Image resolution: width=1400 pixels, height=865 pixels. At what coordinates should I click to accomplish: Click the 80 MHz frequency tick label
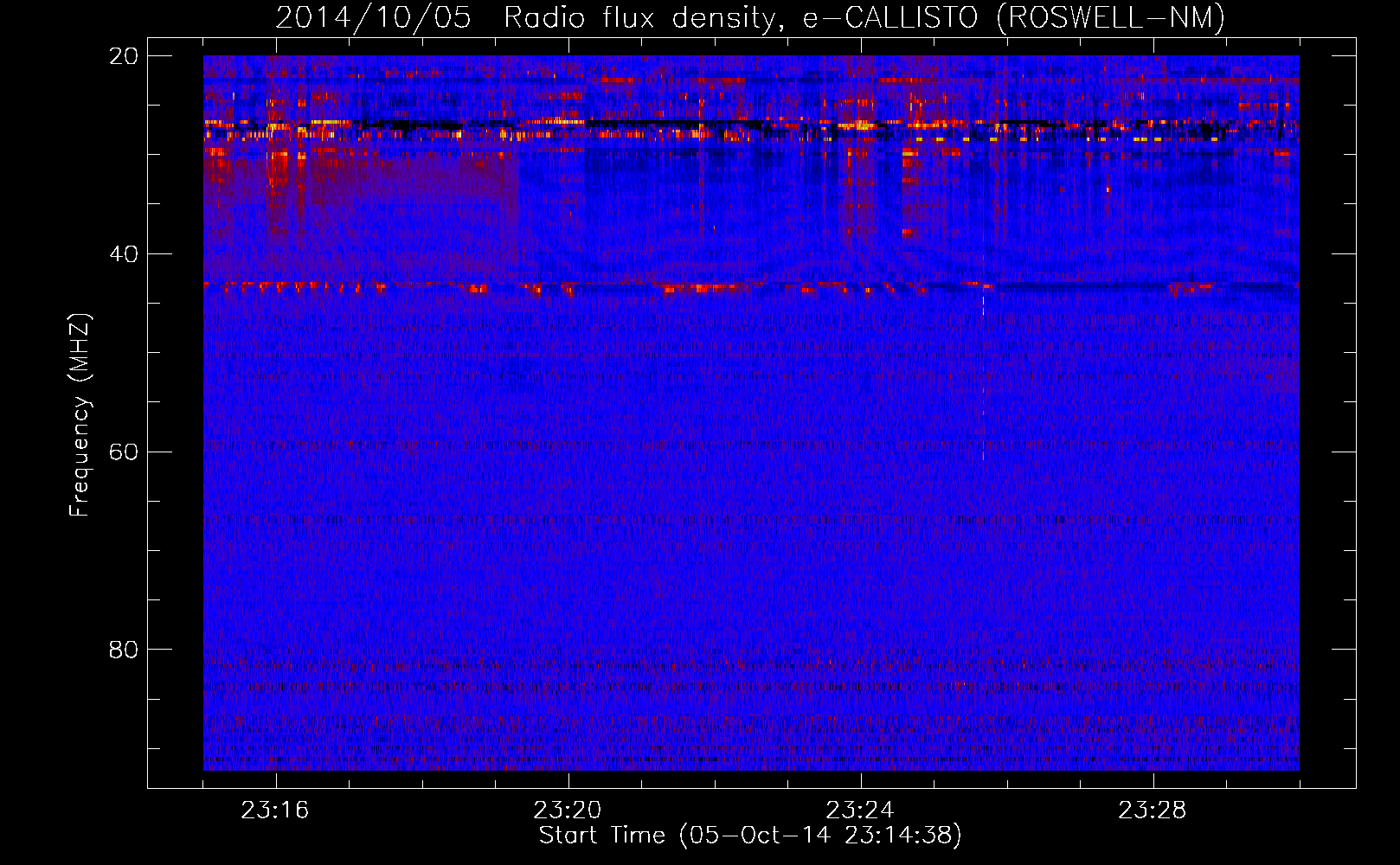click(x=124, y=650)
